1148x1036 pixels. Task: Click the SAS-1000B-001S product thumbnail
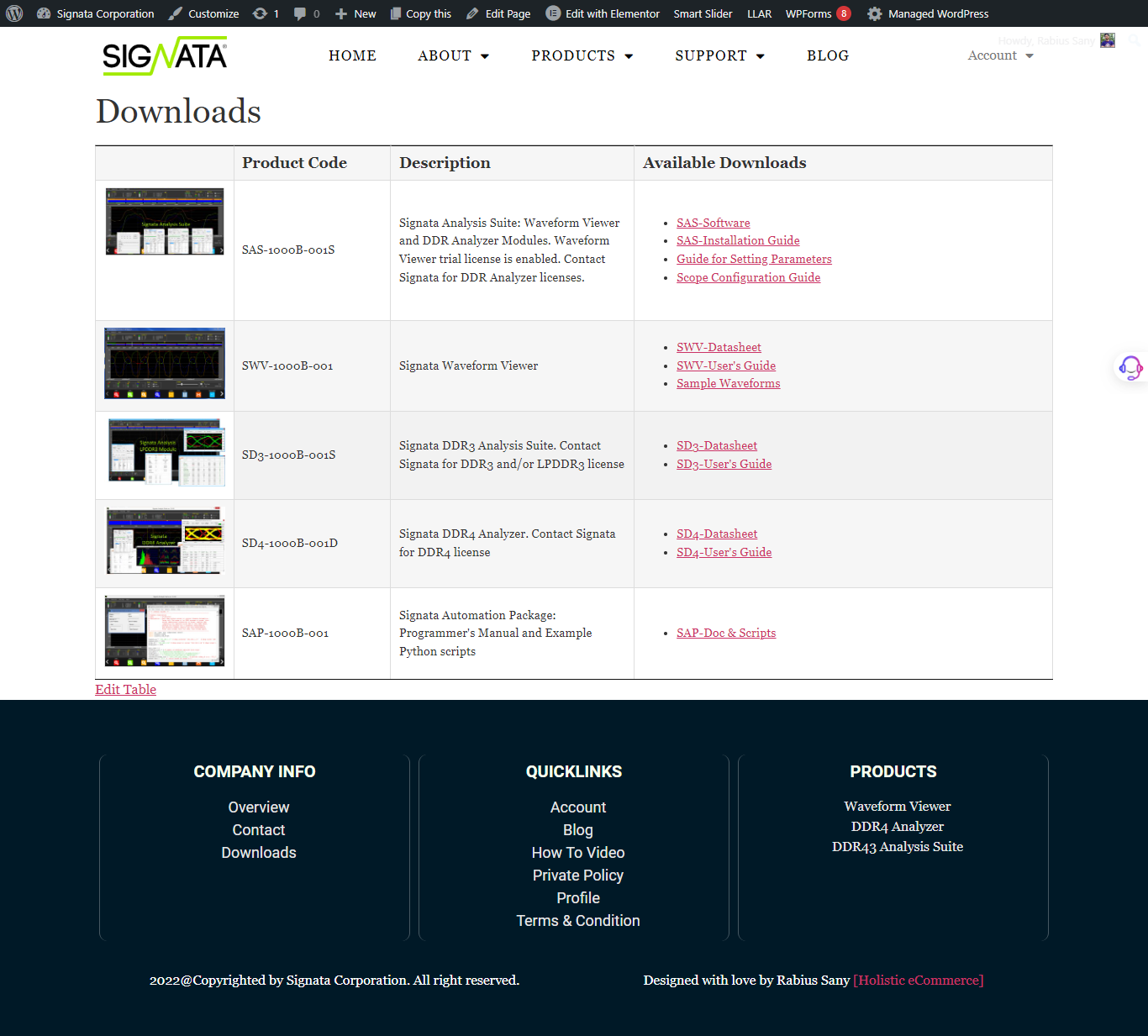point(165,222)
